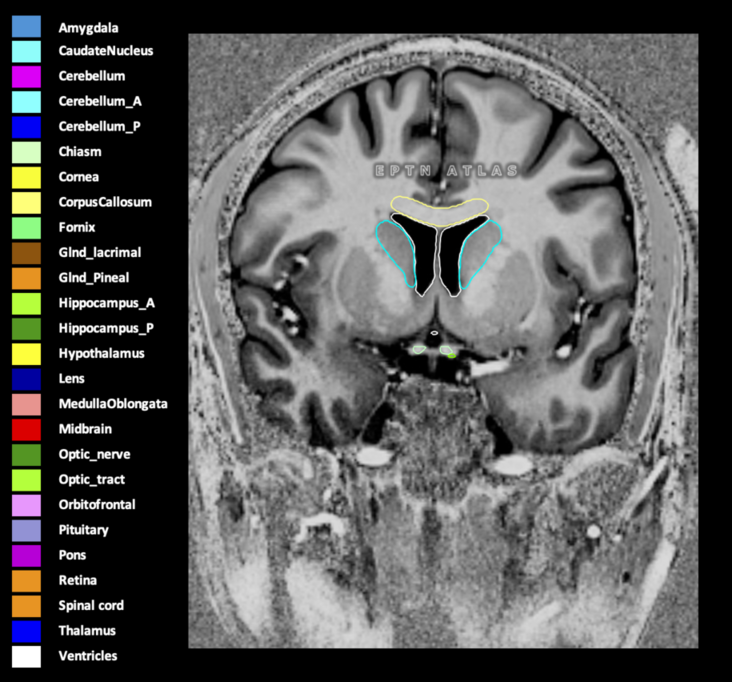The image size is (732, 682).
Task: Click the MedullaOblongata pink swatch
Action: click(26, 405)
